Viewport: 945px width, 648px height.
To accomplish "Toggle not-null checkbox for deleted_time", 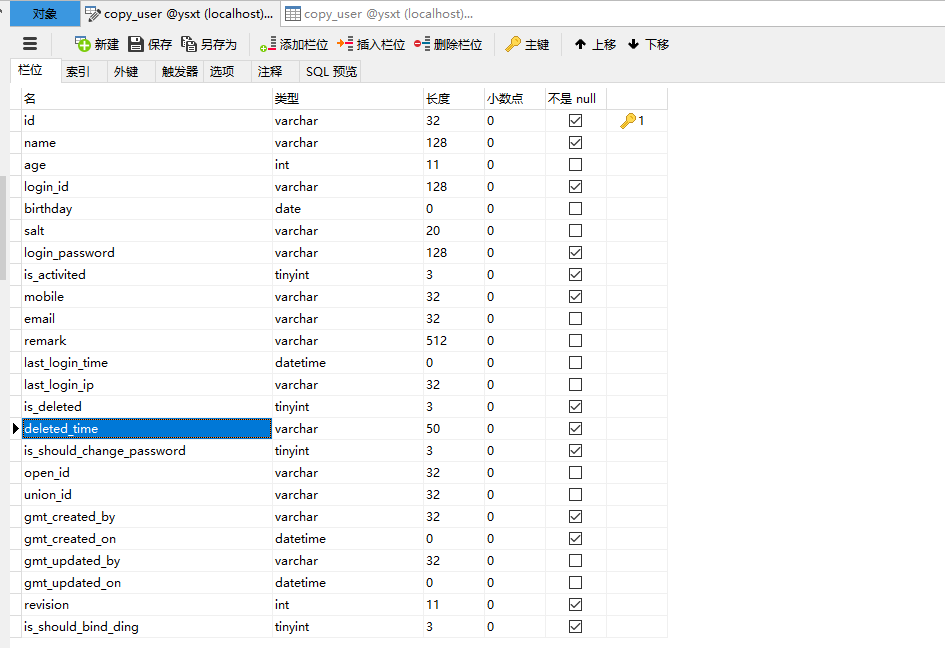I will pos(576,429).
